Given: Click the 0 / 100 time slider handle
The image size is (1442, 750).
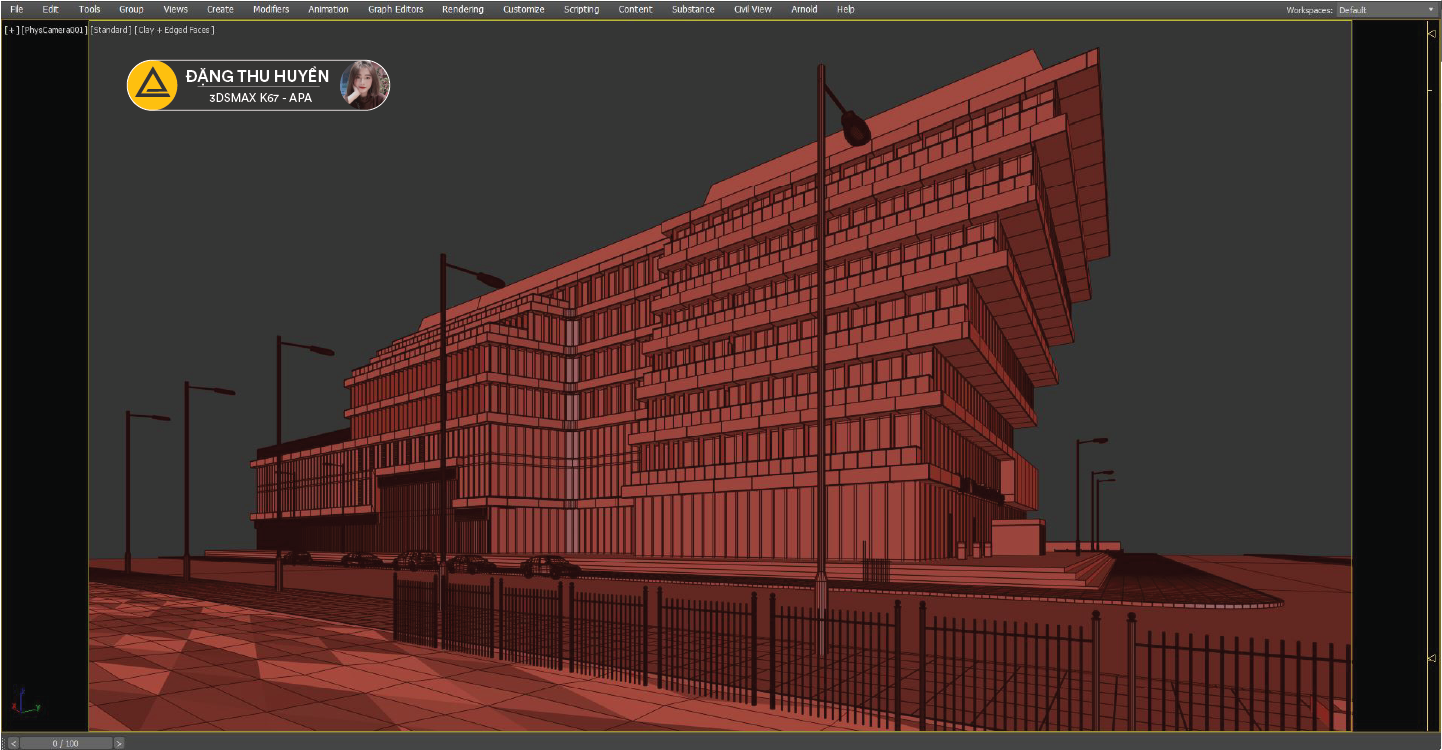Looking at the screenshot, I should (x=66, y=743).
